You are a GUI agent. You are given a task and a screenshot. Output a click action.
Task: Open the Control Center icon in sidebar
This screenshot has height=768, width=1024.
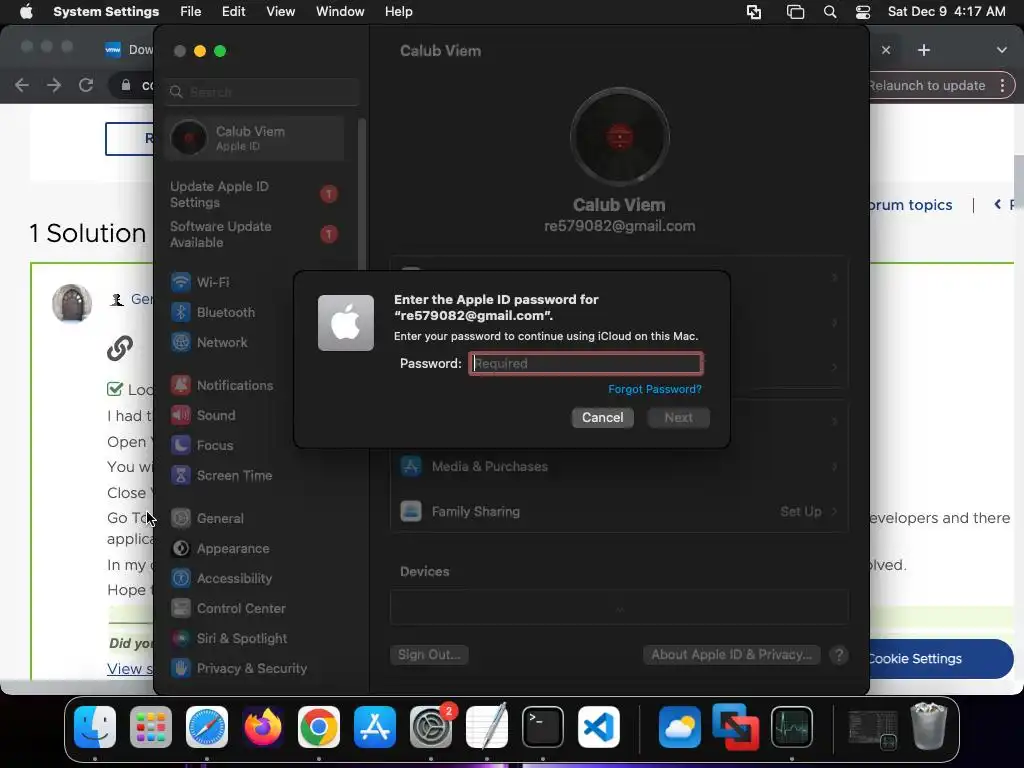[x=181, y=609]
